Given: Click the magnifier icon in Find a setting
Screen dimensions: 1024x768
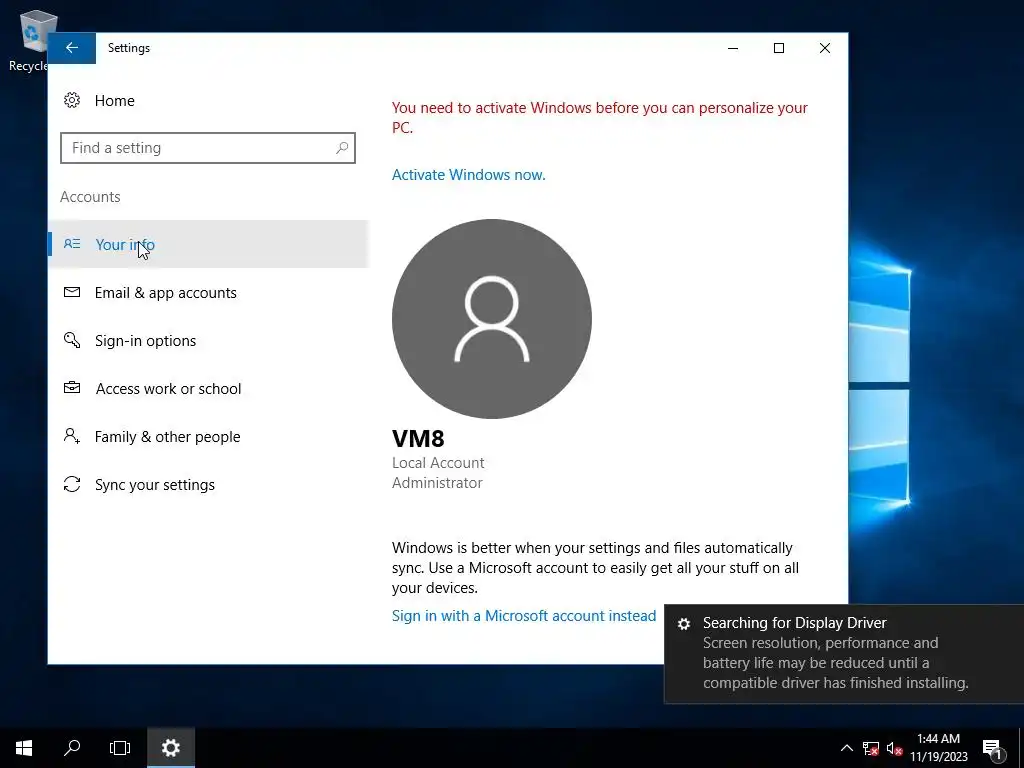Looking at the screenshot, I should (342, 148).
